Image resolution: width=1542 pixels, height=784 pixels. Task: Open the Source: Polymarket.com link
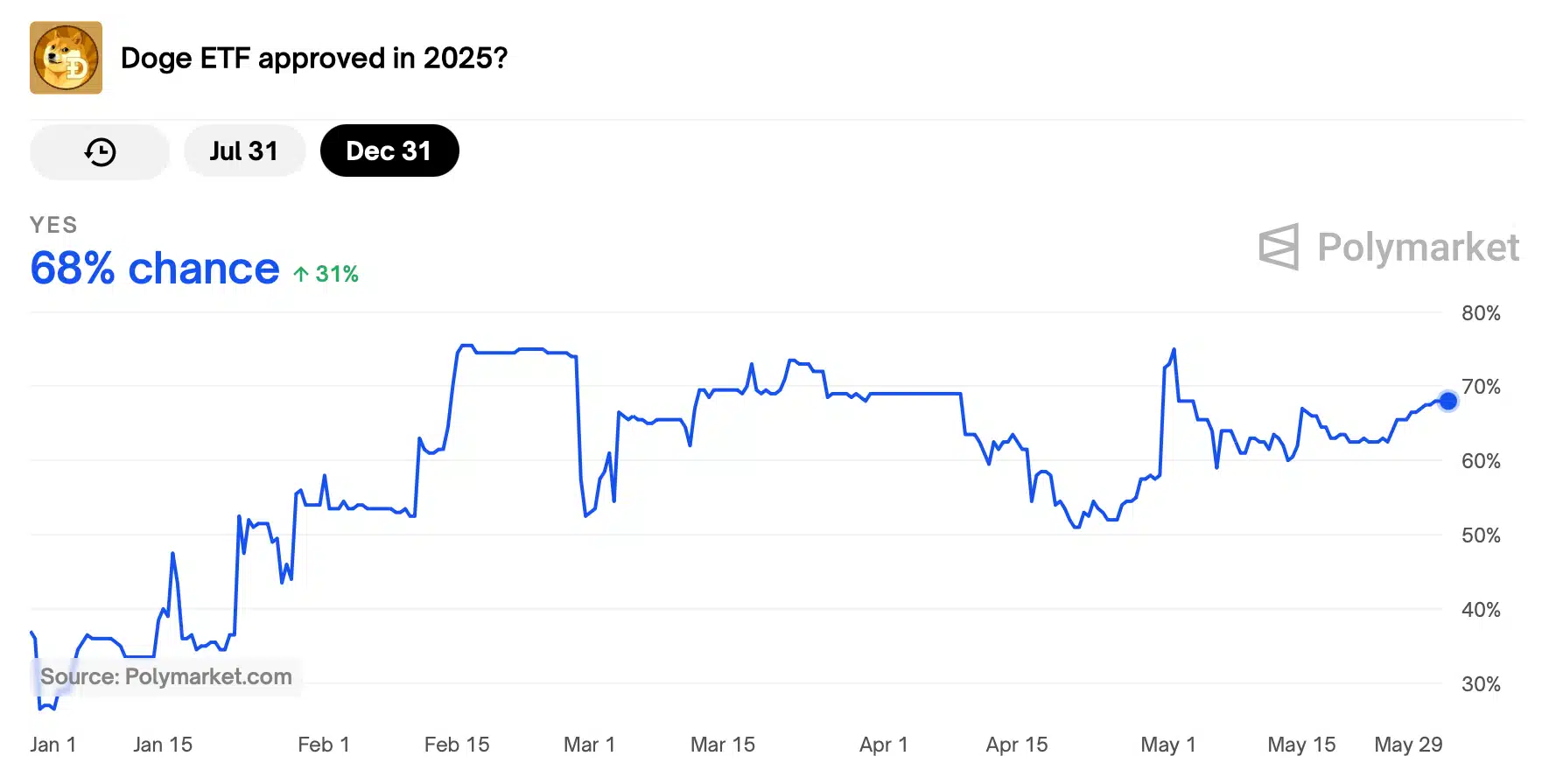pos(166,676)
